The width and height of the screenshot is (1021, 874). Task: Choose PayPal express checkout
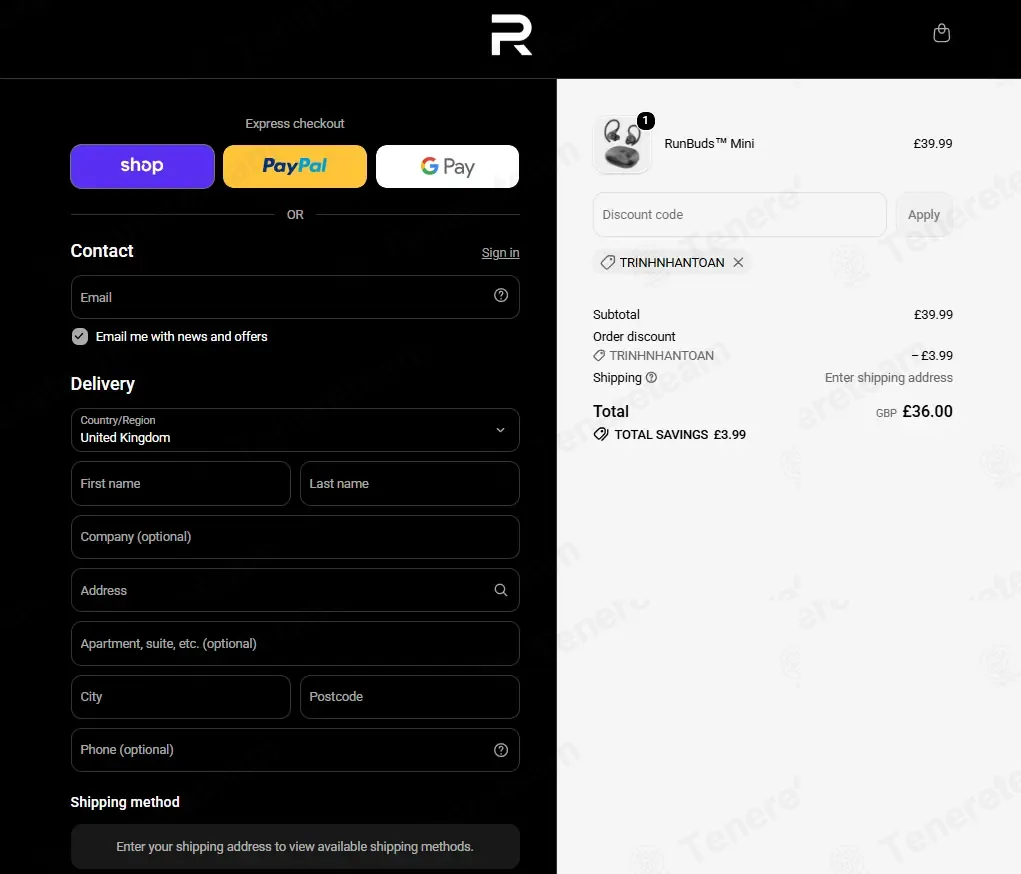295,166
